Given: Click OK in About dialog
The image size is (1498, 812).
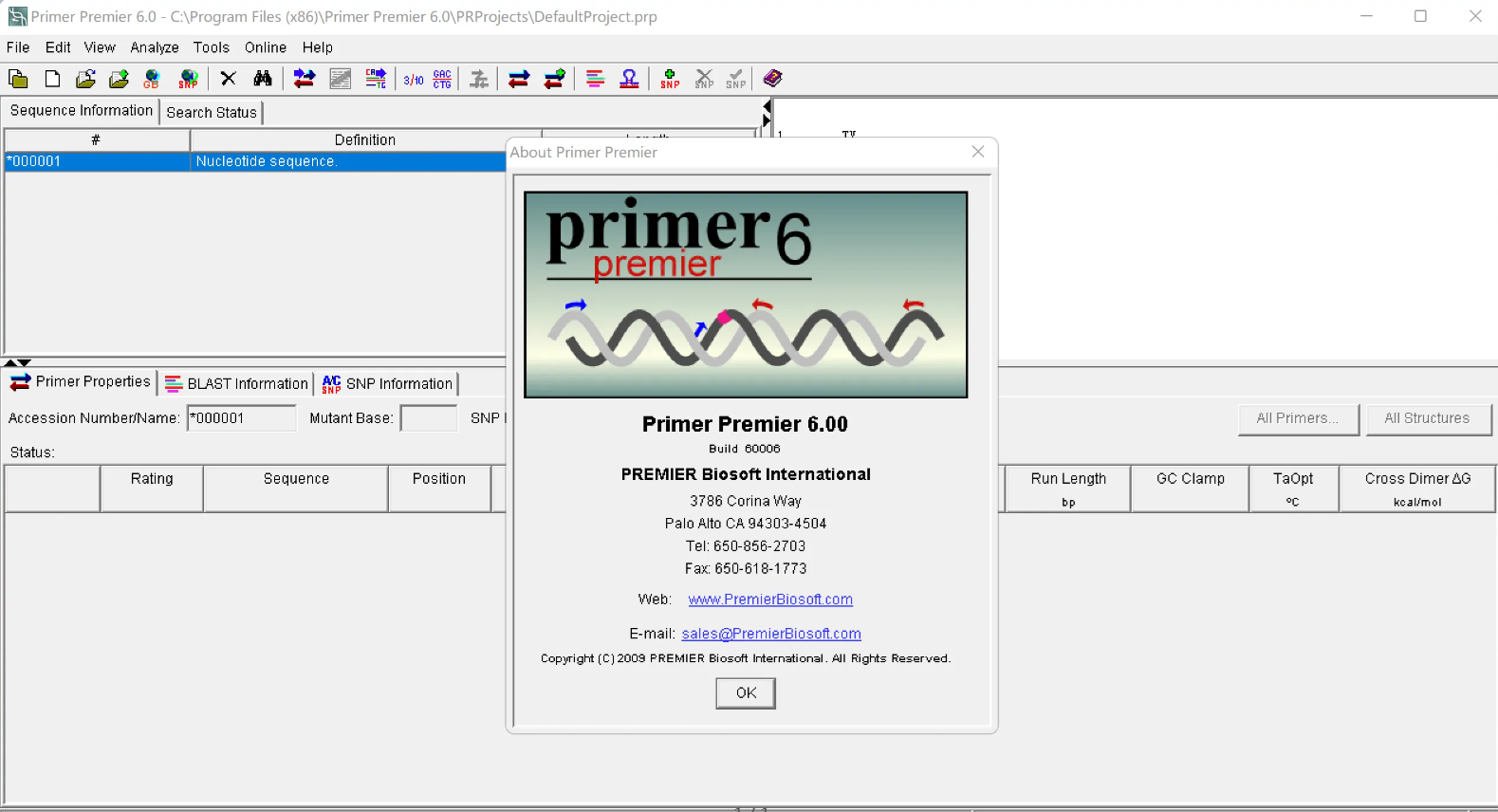Looking at the screenshot, I should 746,693.
